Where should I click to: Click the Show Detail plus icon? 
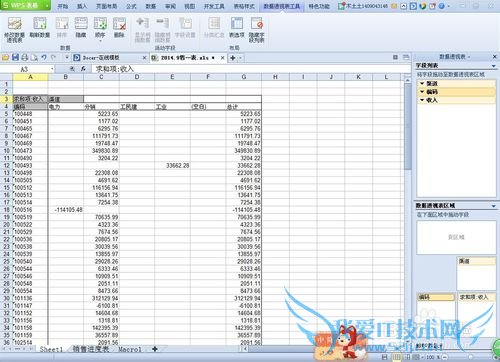[x=142, y=23]
